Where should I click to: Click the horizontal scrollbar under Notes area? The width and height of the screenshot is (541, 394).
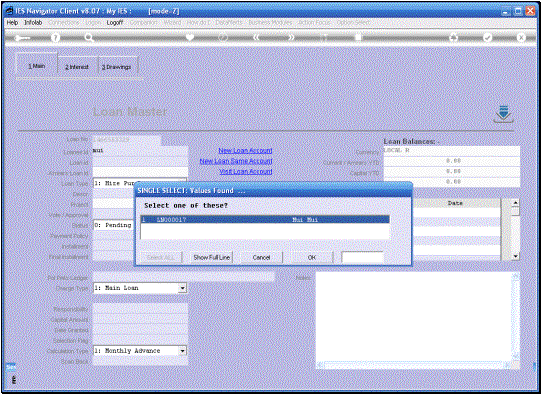click(414, 365)
